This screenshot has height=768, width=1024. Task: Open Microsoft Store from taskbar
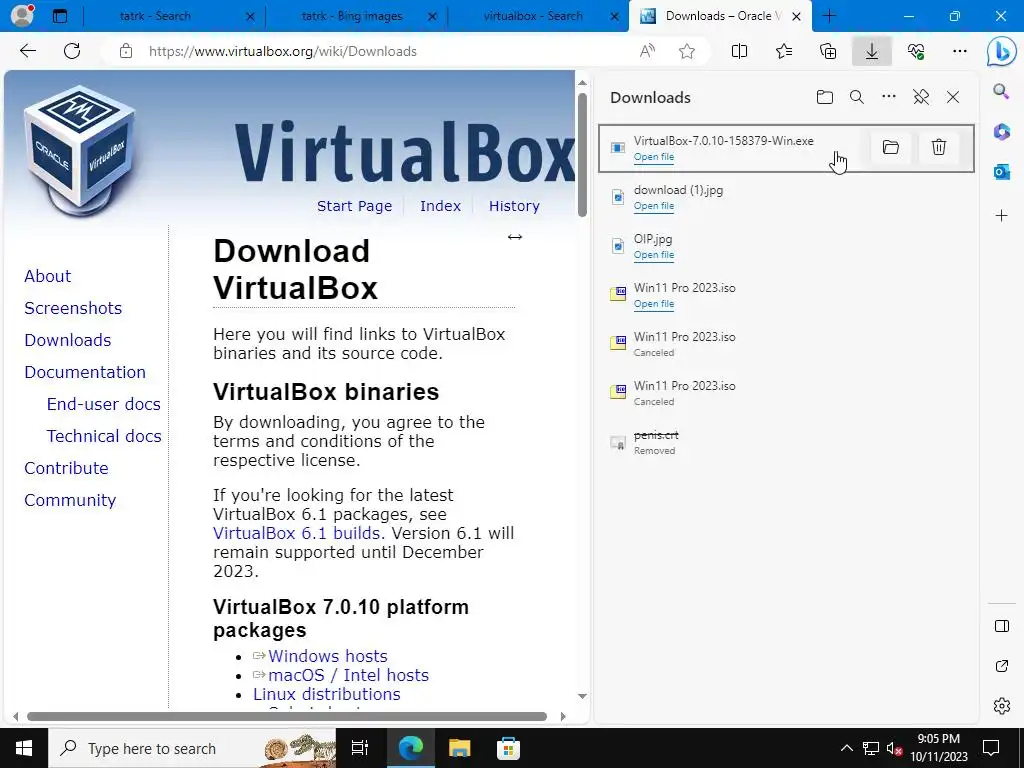[x=508, y=748]
